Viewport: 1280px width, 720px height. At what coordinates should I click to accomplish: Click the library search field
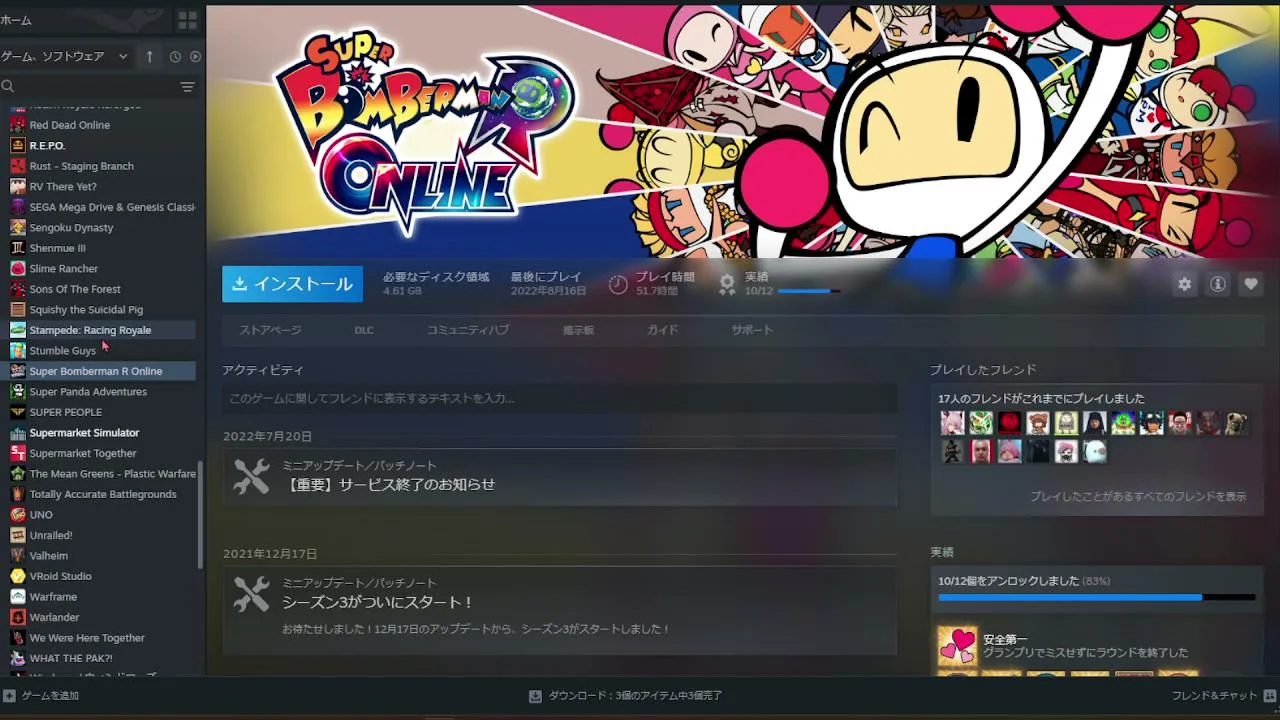[x=88, y=87]
